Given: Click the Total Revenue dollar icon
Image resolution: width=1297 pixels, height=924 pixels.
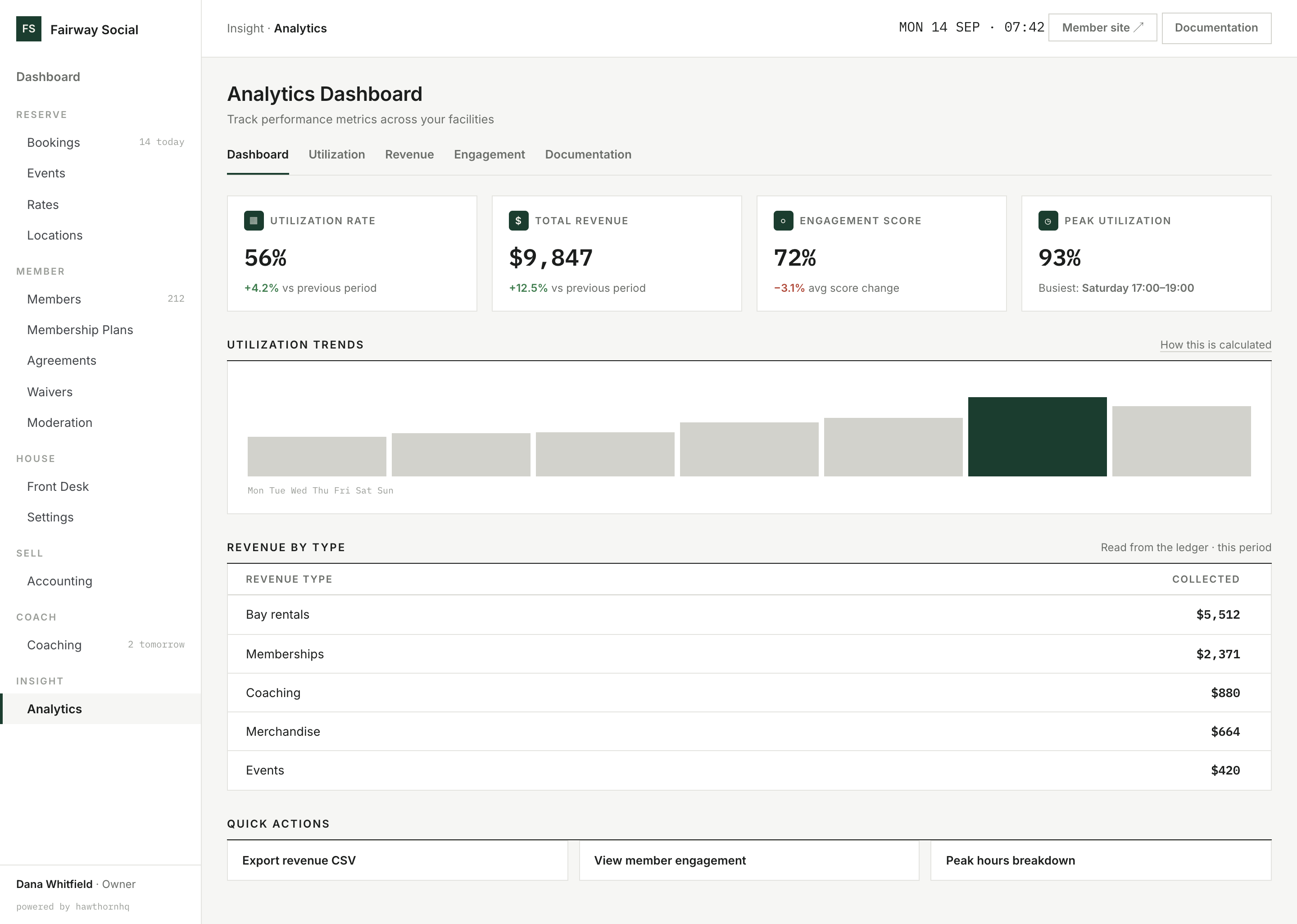Looking at the screenshot, I should 518,221.
